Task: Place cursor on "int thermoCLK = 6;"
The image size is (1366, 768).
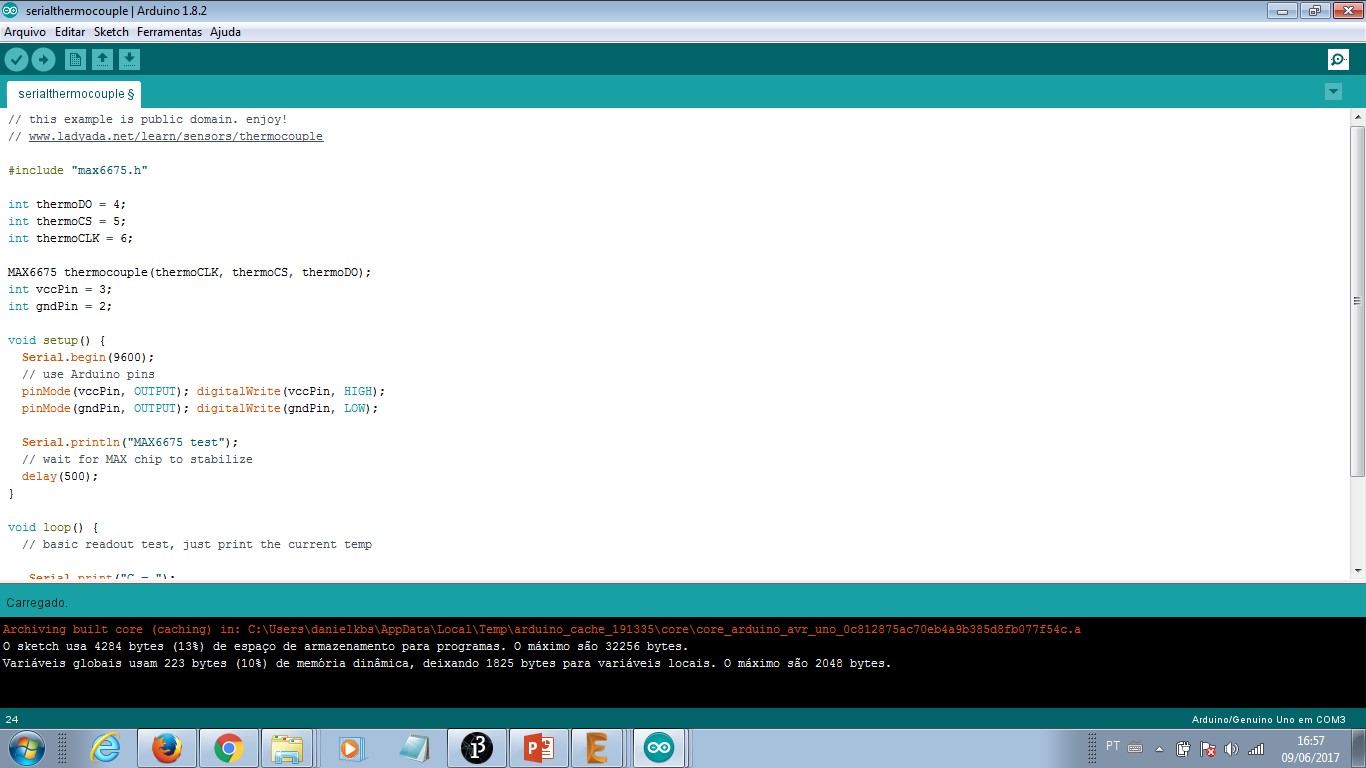Action: point(70,238)
